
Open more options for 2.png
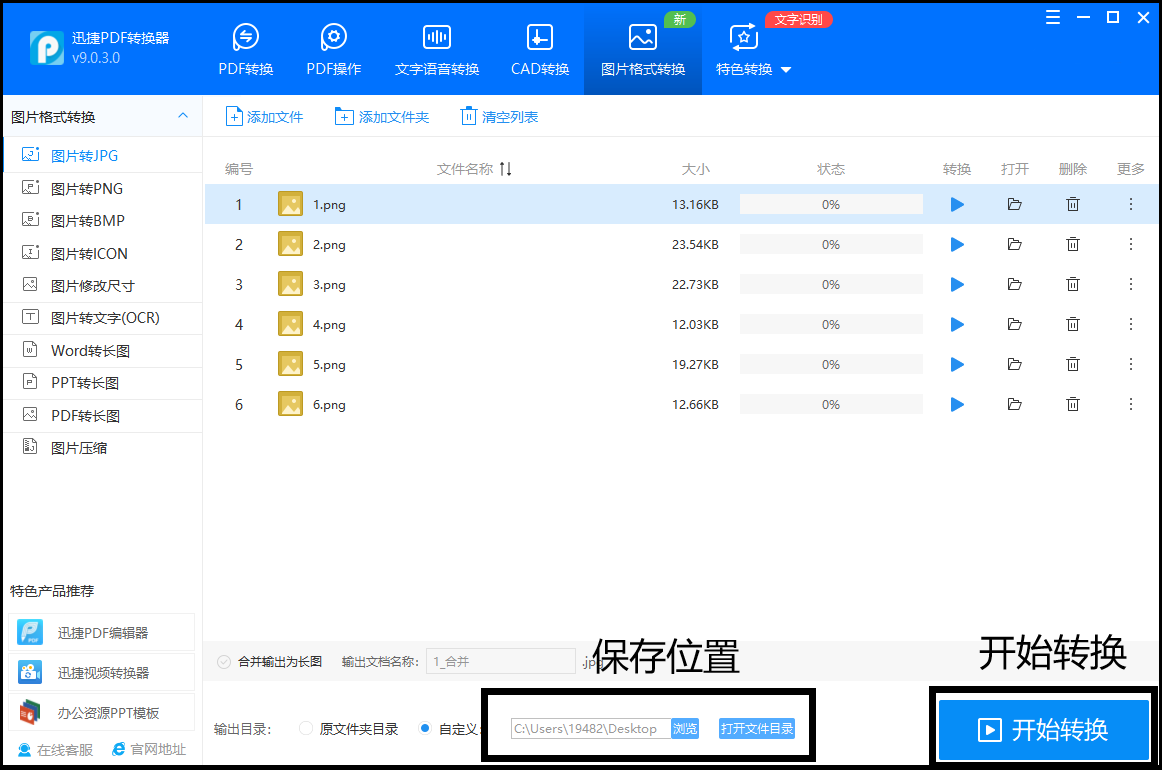(x=1130, y=245)
